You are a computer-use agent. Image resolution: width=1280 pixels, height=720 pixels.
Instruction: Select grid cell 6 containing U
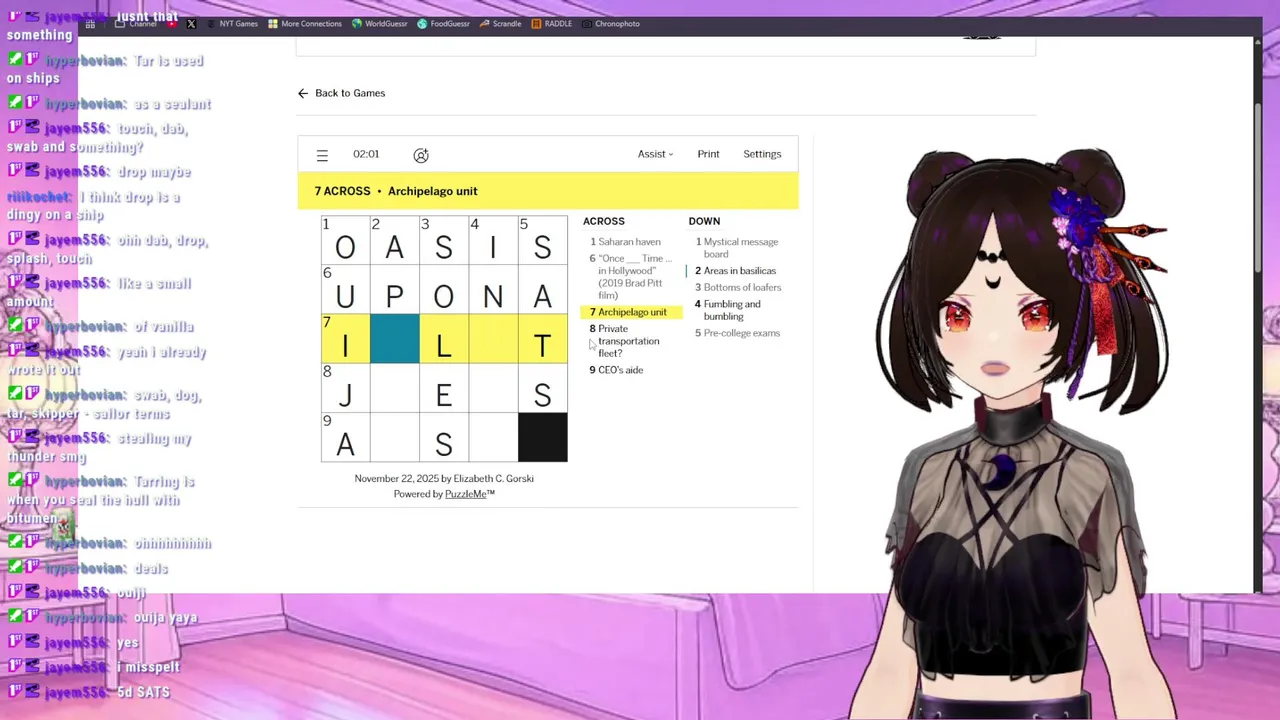(345, 289)
